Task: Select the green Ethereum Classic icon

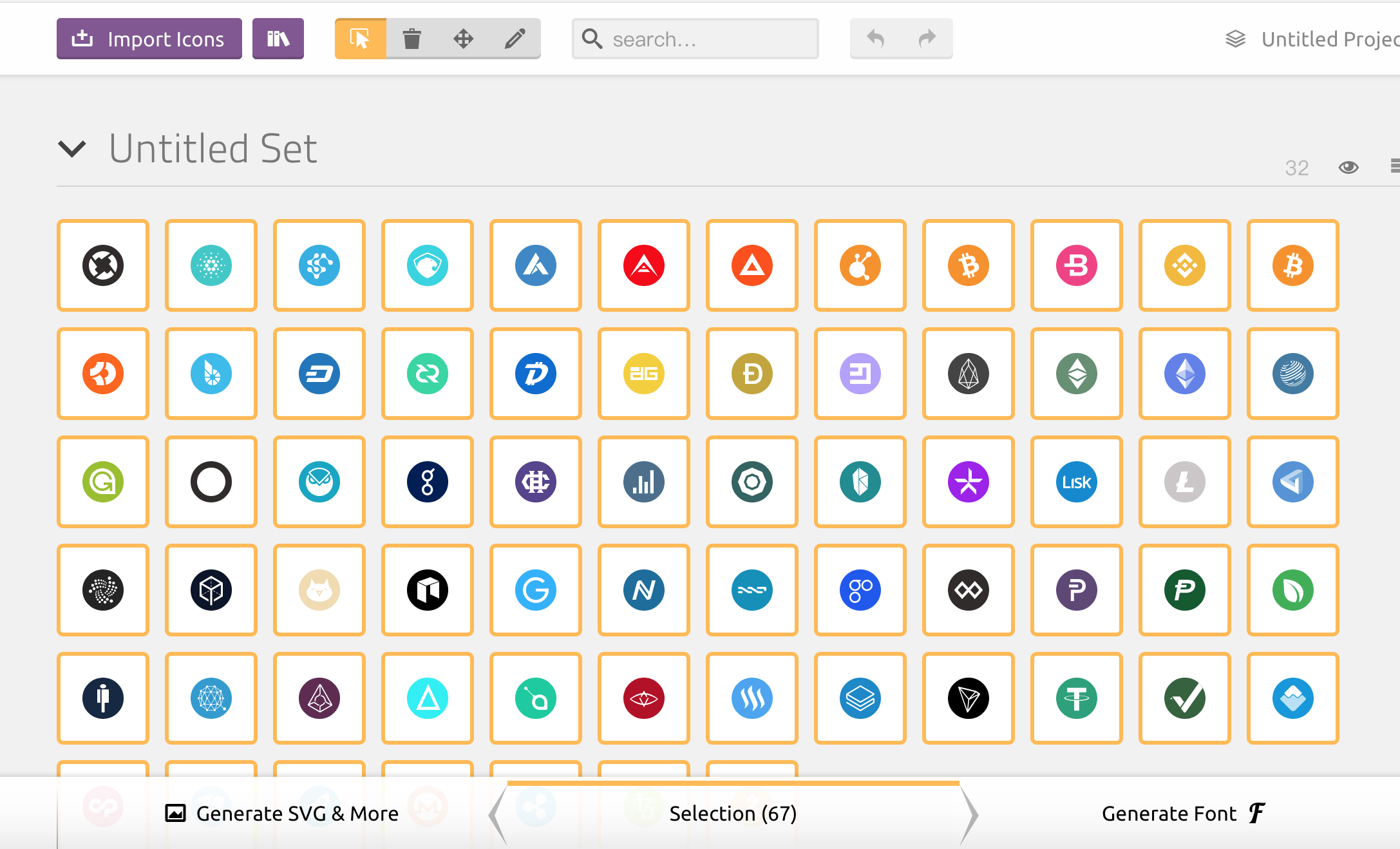Action: pyautogui.click(x=1077, y=374)
